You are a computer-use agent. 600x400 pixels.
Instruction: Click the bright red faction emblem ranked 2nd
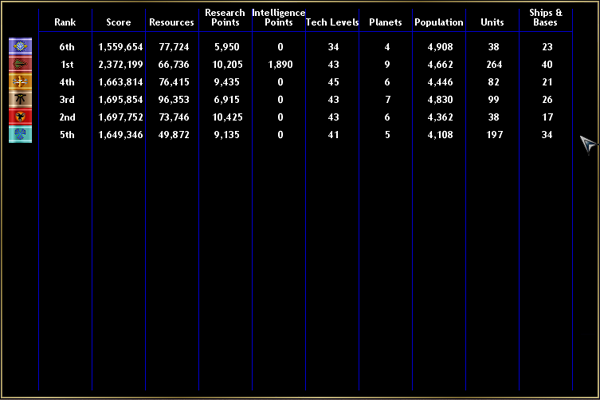[20, 116]
